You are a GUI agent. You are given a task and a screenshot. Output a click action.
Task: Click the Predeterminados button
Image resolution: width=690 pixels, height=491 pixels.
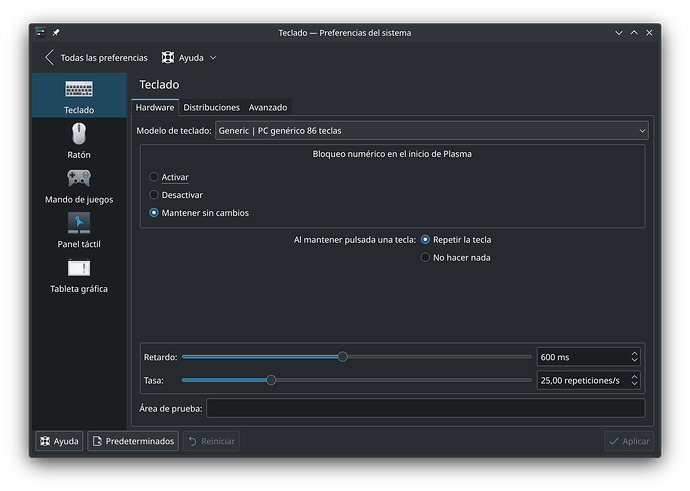pos(133,441)
